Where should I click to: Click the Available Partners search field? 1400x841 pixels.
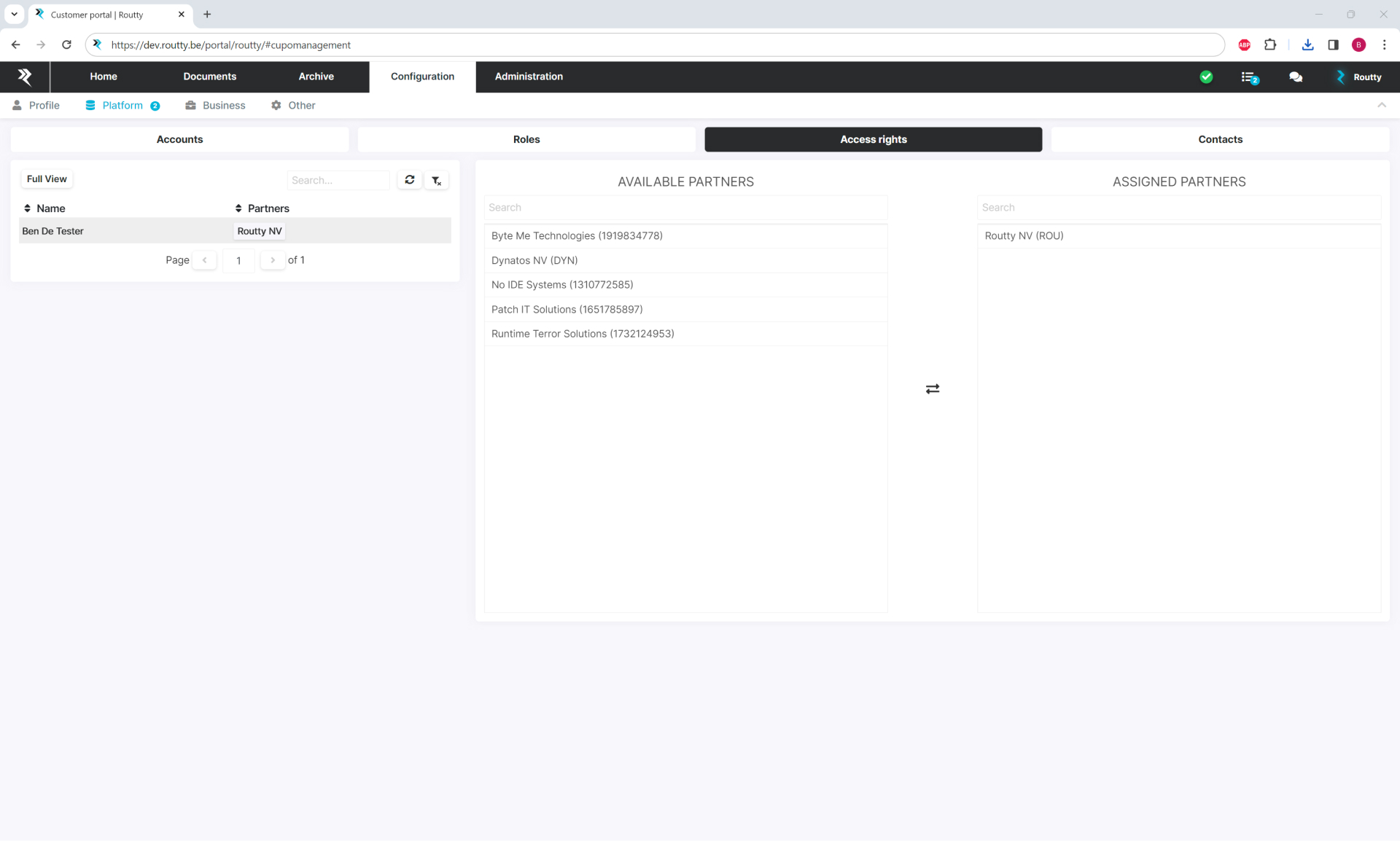pos(685,208)
